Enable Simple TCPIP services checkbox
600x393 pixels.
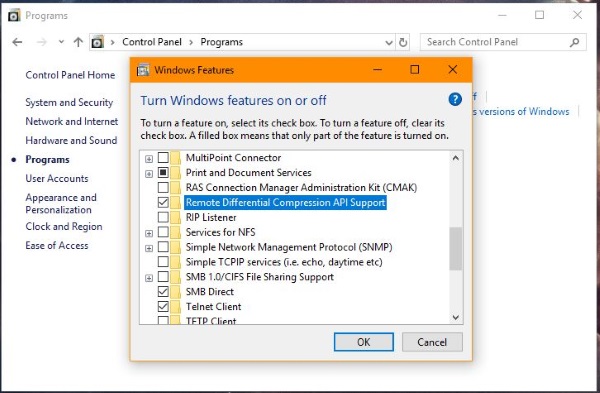tap(163, 262)
